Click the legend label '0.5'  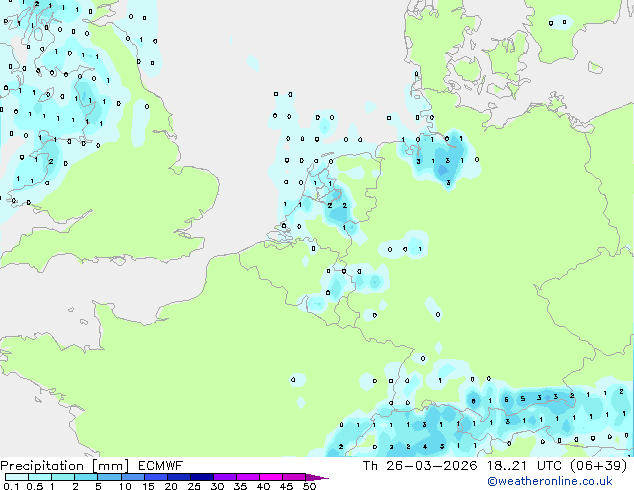point(35,486)
